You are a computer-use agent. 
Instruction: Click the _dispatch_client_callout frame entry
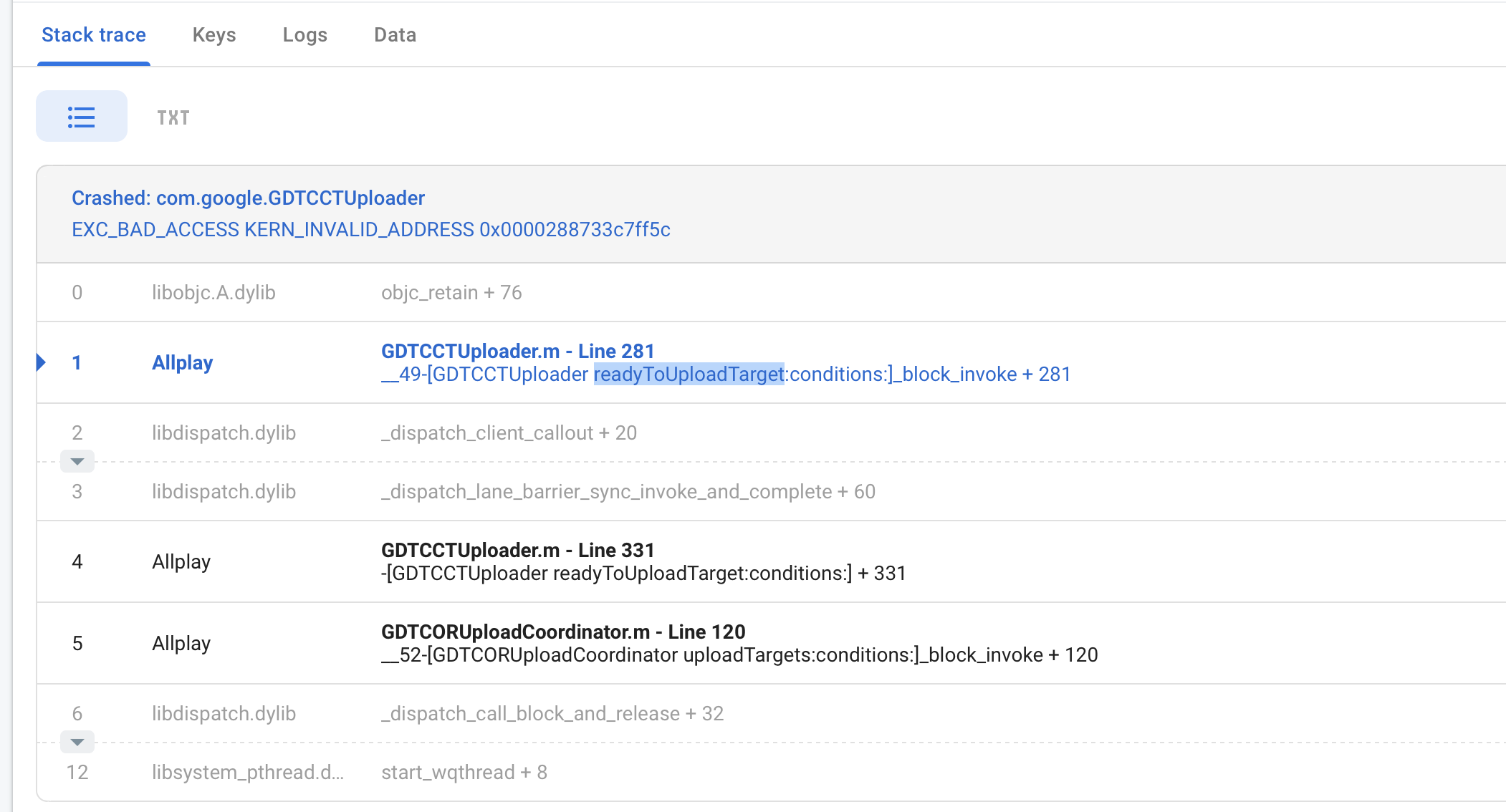coord(508,432)
